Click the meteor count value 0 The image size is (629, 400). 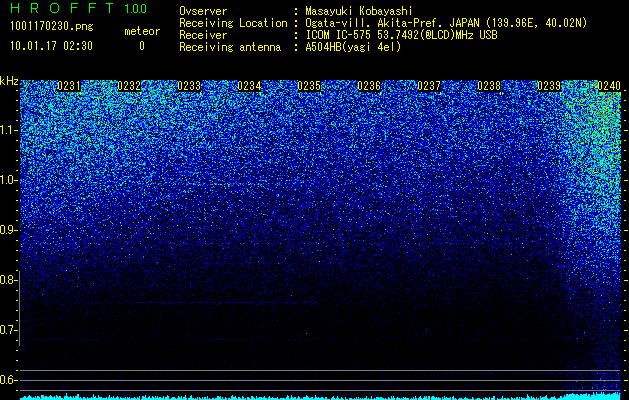click(142, 46)
